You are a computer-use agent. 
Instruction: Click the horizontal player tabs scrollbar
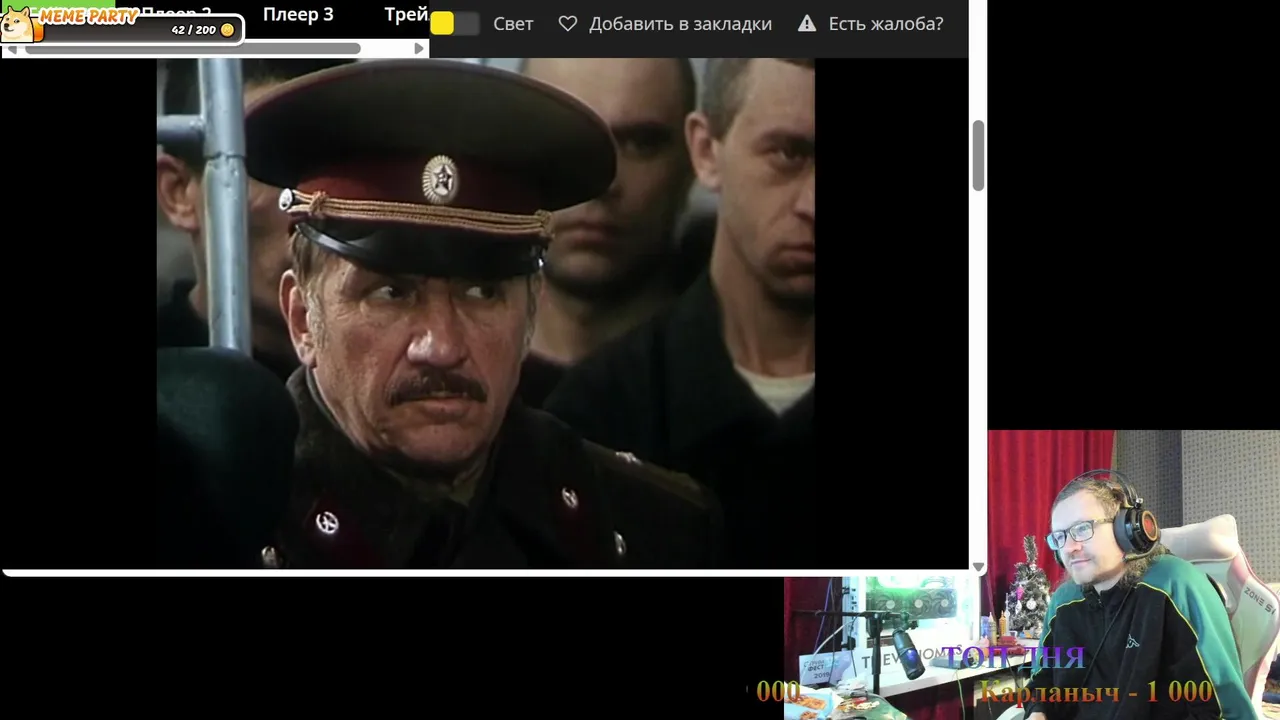[192, 48]
